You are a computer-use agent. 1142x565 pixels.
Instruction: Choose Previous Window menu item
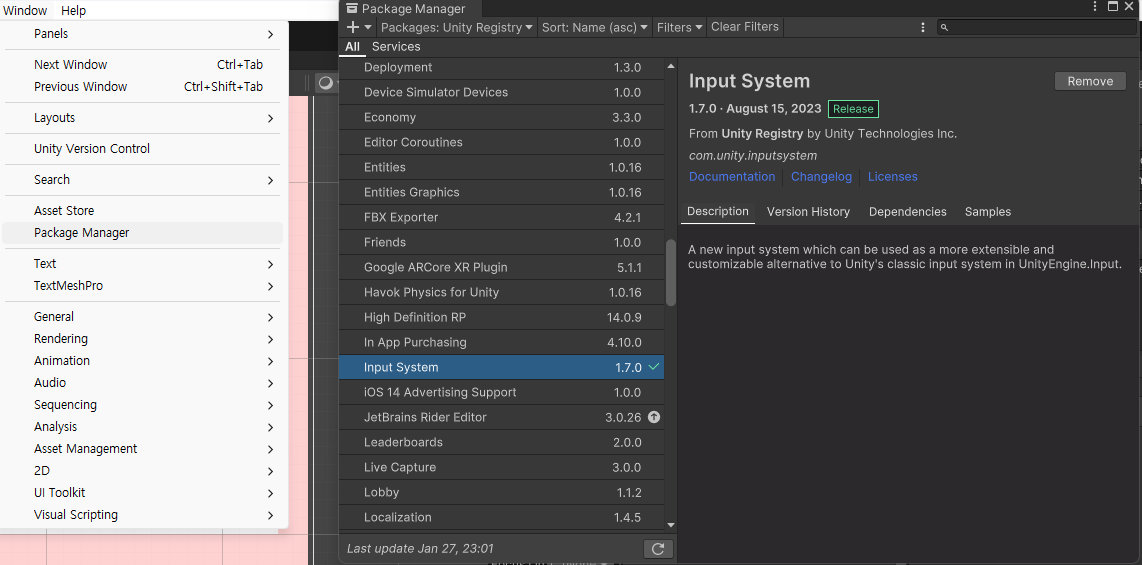point(144,87)
